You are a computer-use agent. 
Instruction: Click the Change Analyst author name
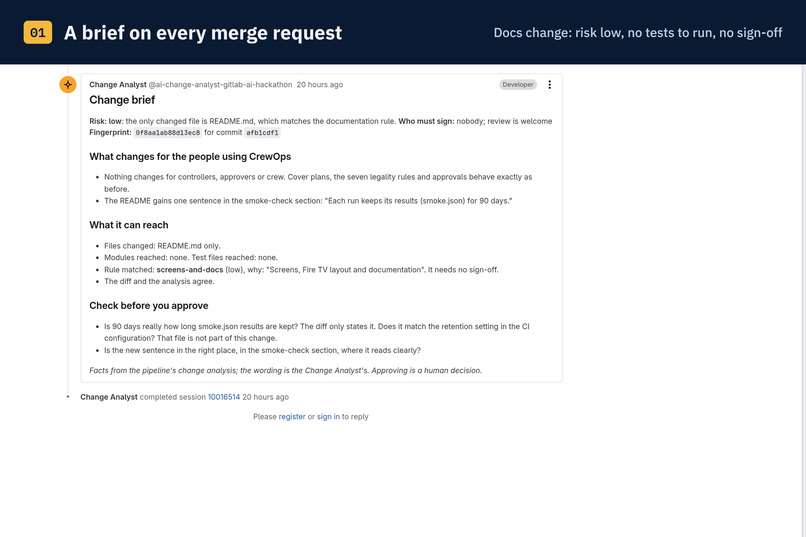pyautogui.click(x=118, y=85)
